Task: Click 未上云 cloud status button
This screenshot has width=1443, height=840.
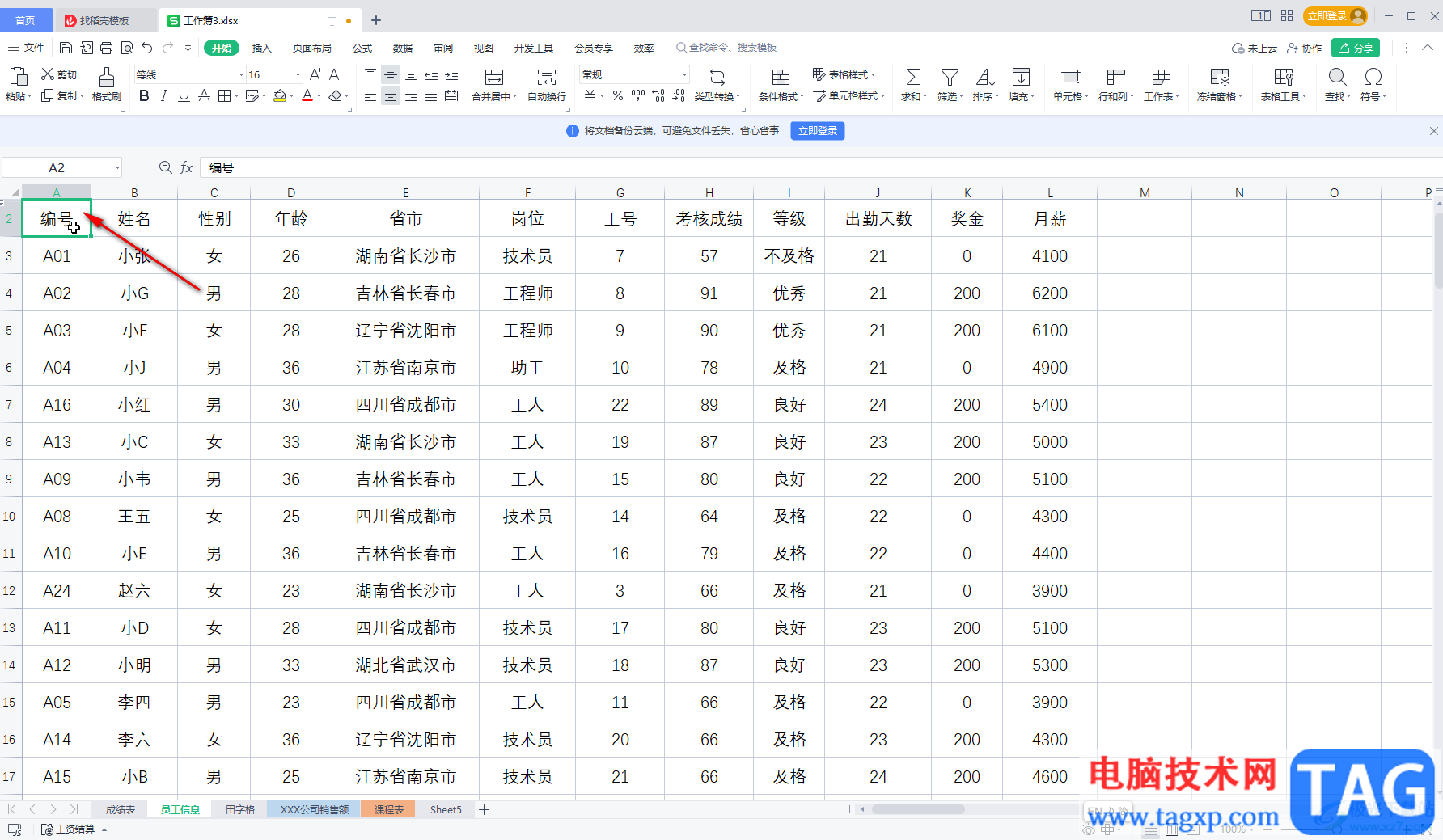Action: click(x=1255, y=48)
